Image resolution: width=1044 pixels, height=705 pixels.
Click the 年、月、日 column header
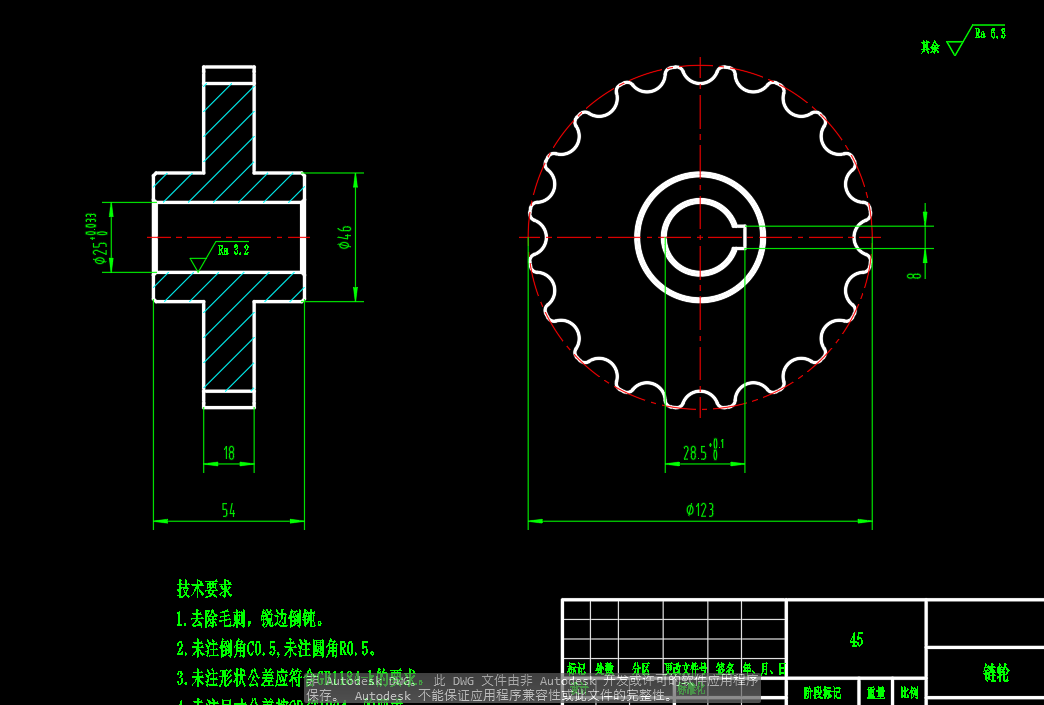point(764,668)
